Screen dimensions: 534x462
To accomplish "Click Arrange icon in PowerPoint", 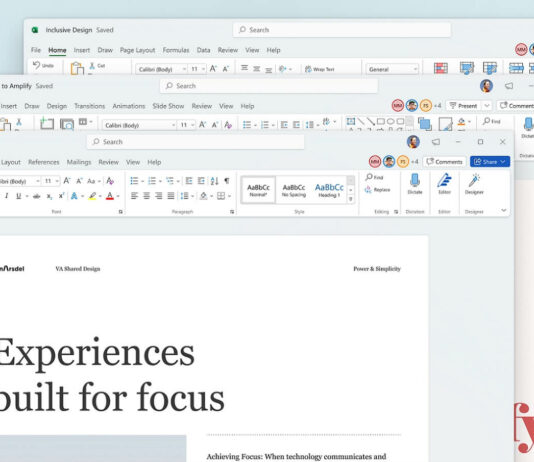I will (x=425, y=124).
